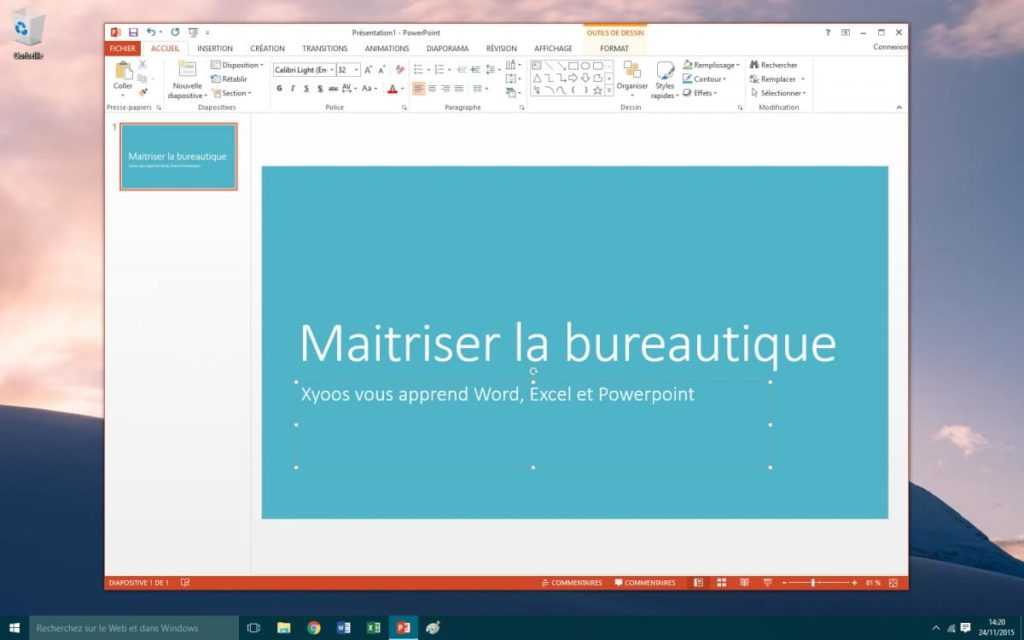Switch to normal view in status bar
This screenshot has width=1024, height=640.
(698, 583)
